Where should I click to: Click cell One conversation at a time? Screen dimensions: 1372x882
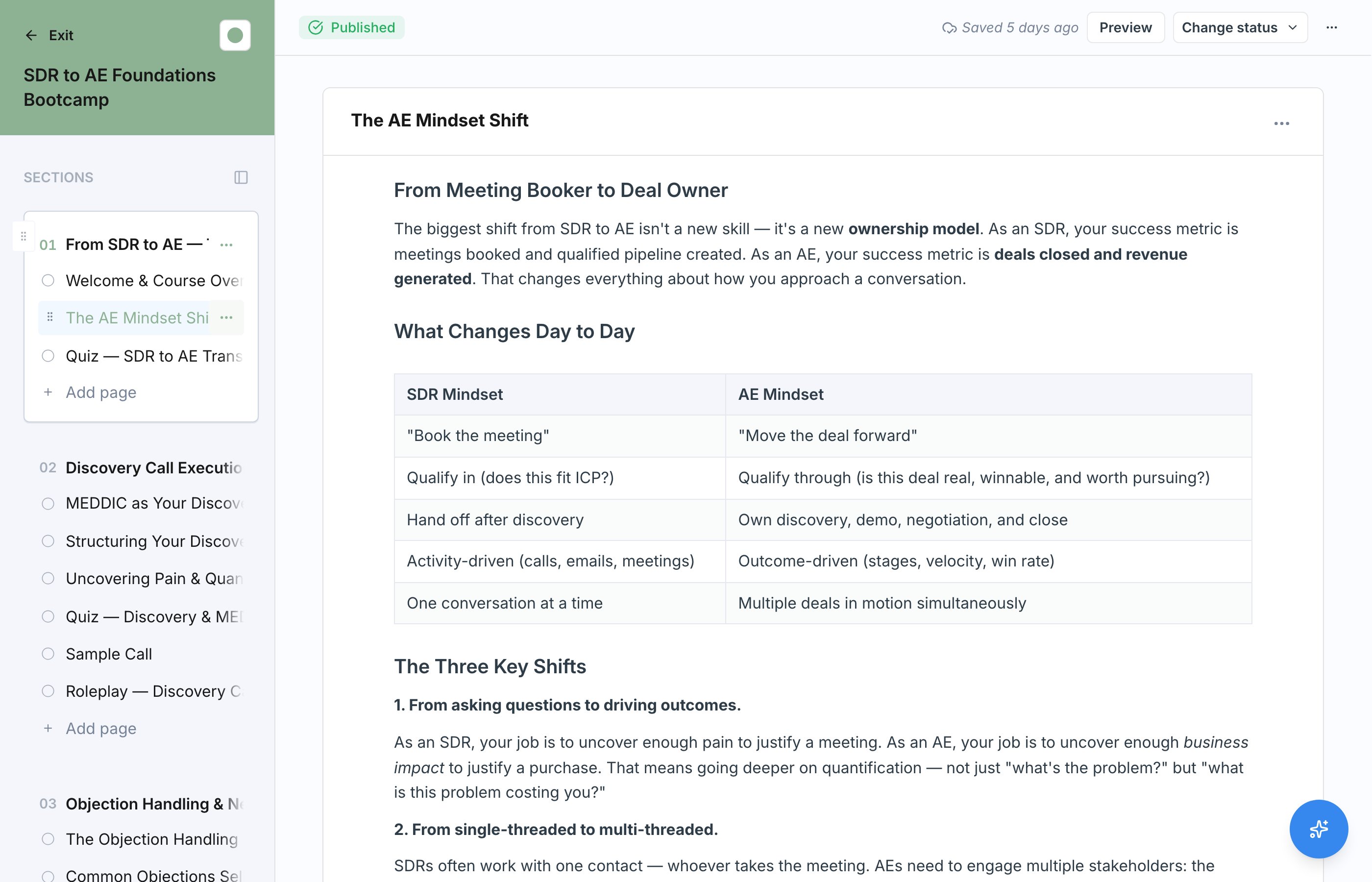(x=560, y=603)
